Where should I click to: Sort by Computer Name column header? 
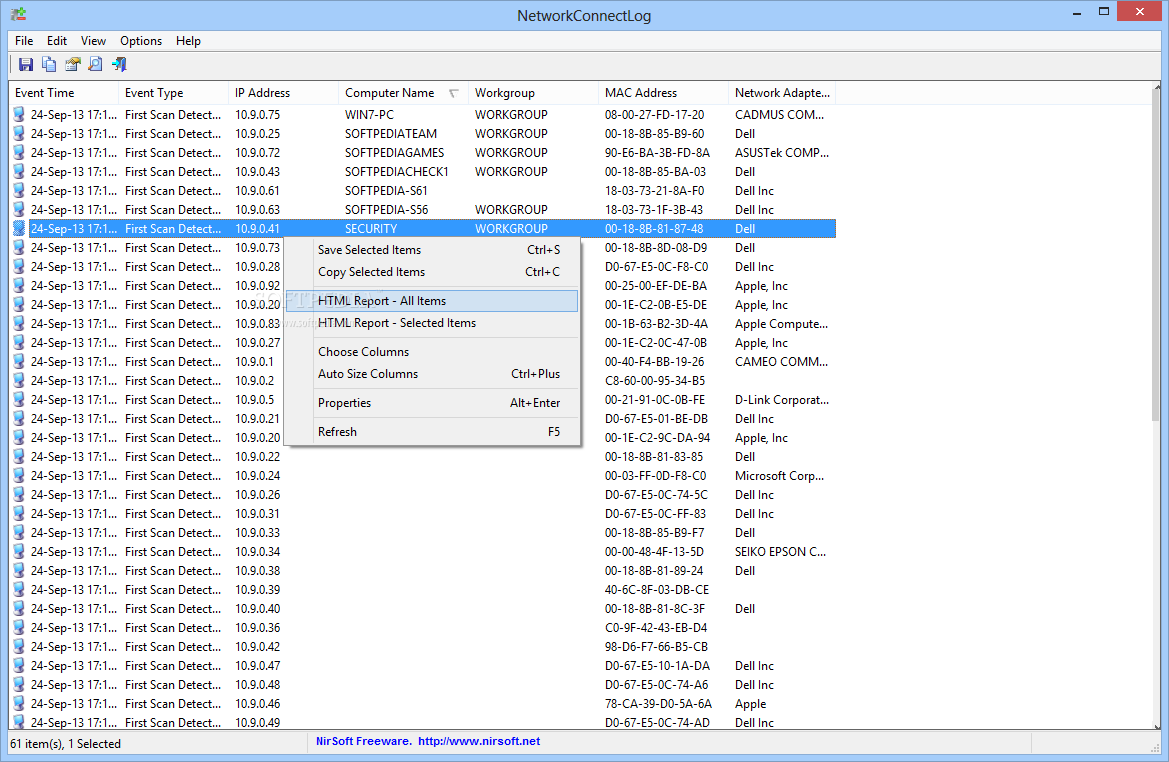click(403, 93)
